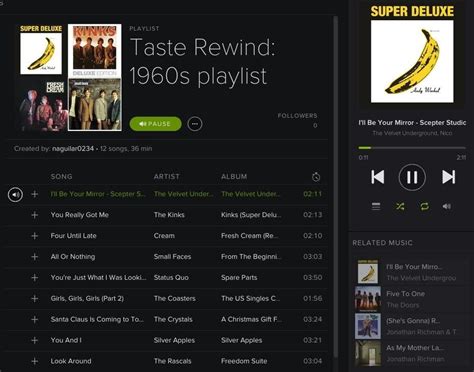The width and height of the screenshot is (474, 372).
Task: Open album Spare Parts
Action: tap(239, 277)
